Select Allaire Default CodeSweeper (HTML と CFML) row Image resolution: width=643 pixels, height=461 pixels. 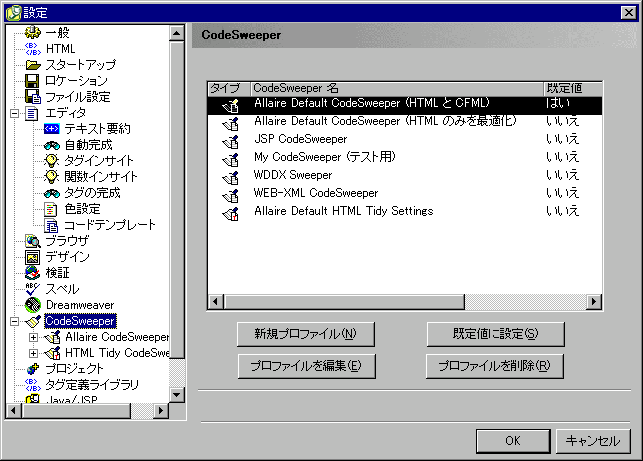tap(405, 105)
